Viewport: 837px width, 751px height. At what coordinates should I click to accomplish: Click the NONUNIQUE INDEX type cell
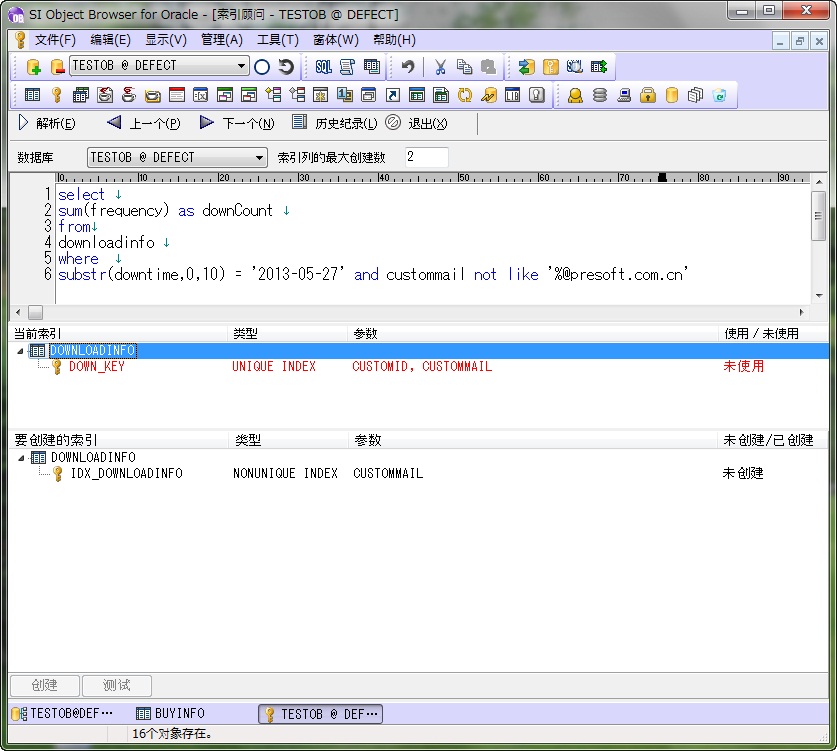[286, 473]
